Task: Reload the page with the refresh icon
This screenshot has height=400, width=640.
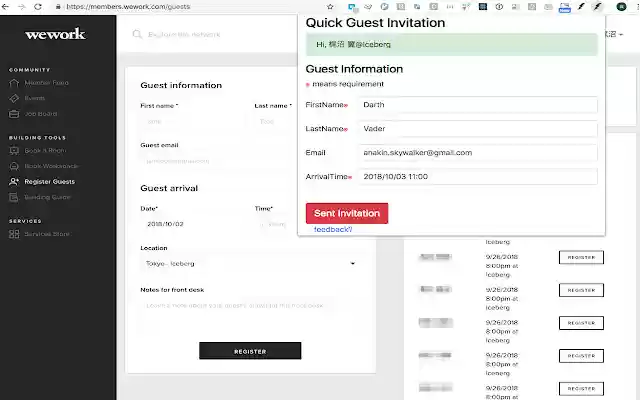Action: pos(38,7)
